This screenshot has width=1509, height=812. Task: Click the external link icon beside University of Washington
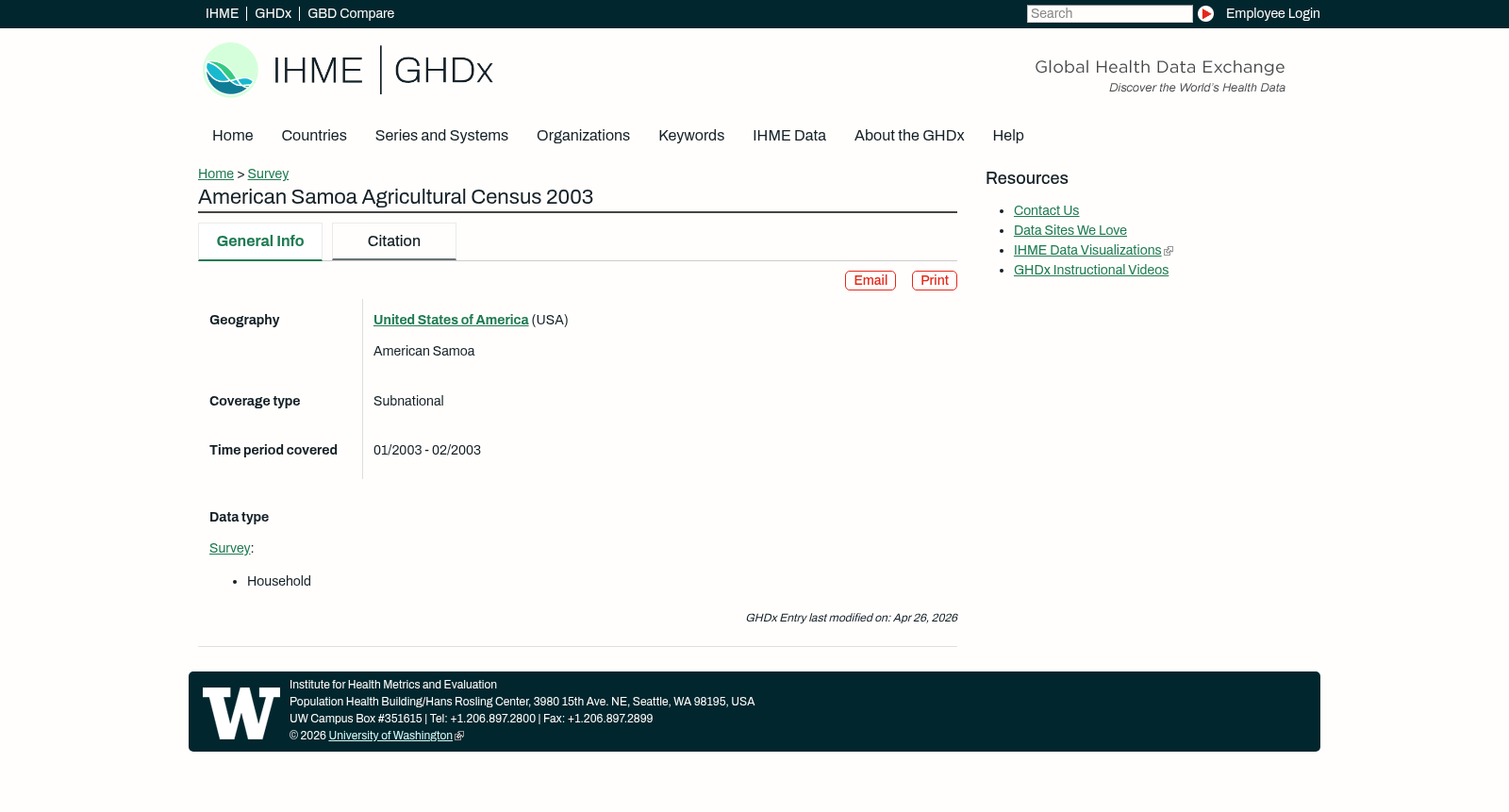click(x=459, y=736)
